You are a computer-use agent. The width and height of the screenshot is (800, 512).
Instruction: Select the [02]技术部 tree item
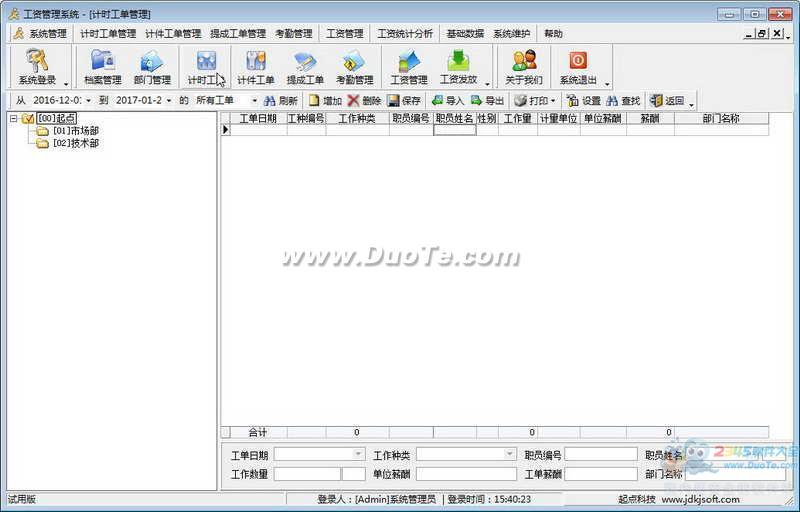[x=75, y=143]
